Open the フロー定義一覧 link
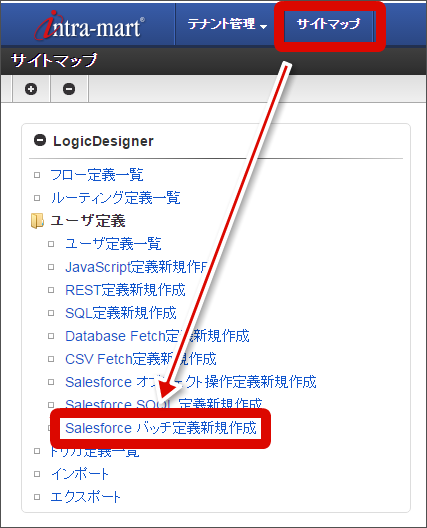The image size is (427, 528). click(x=97, y=175)
